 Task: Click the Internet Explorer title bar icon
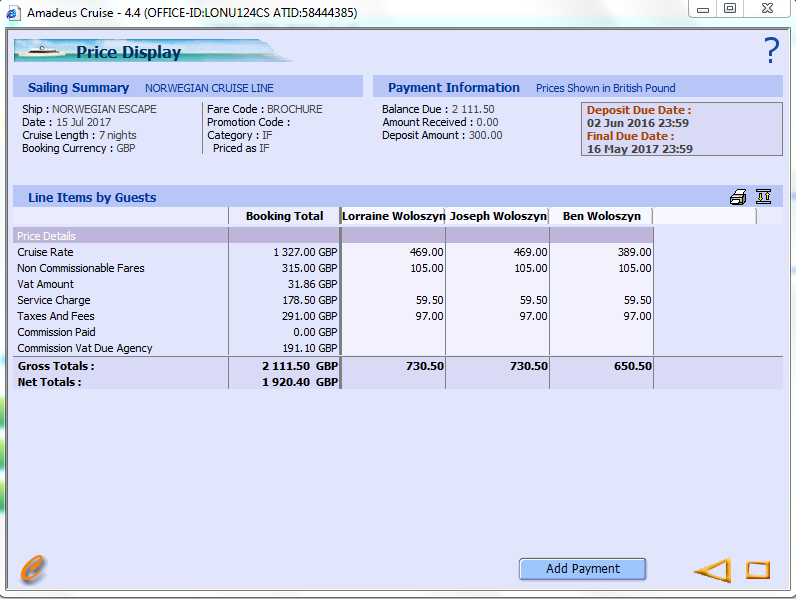[13, 13]
